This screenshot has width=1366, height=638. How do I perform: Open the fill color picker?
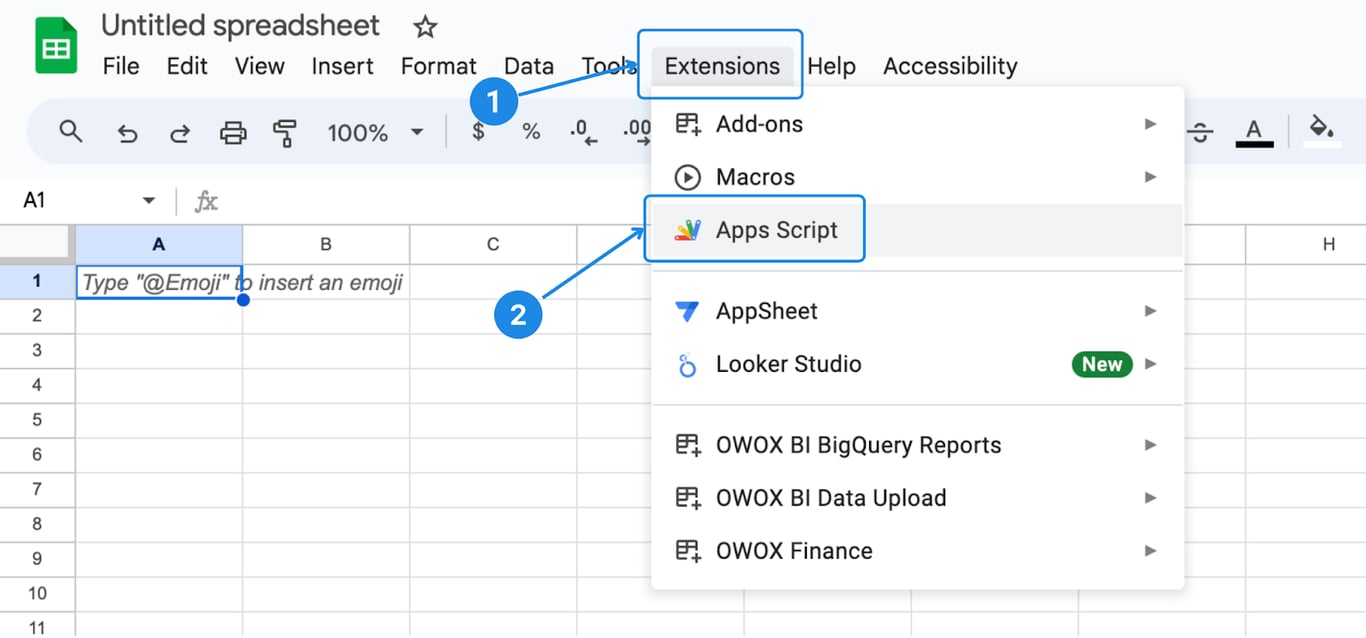[x=1322, y=131]
